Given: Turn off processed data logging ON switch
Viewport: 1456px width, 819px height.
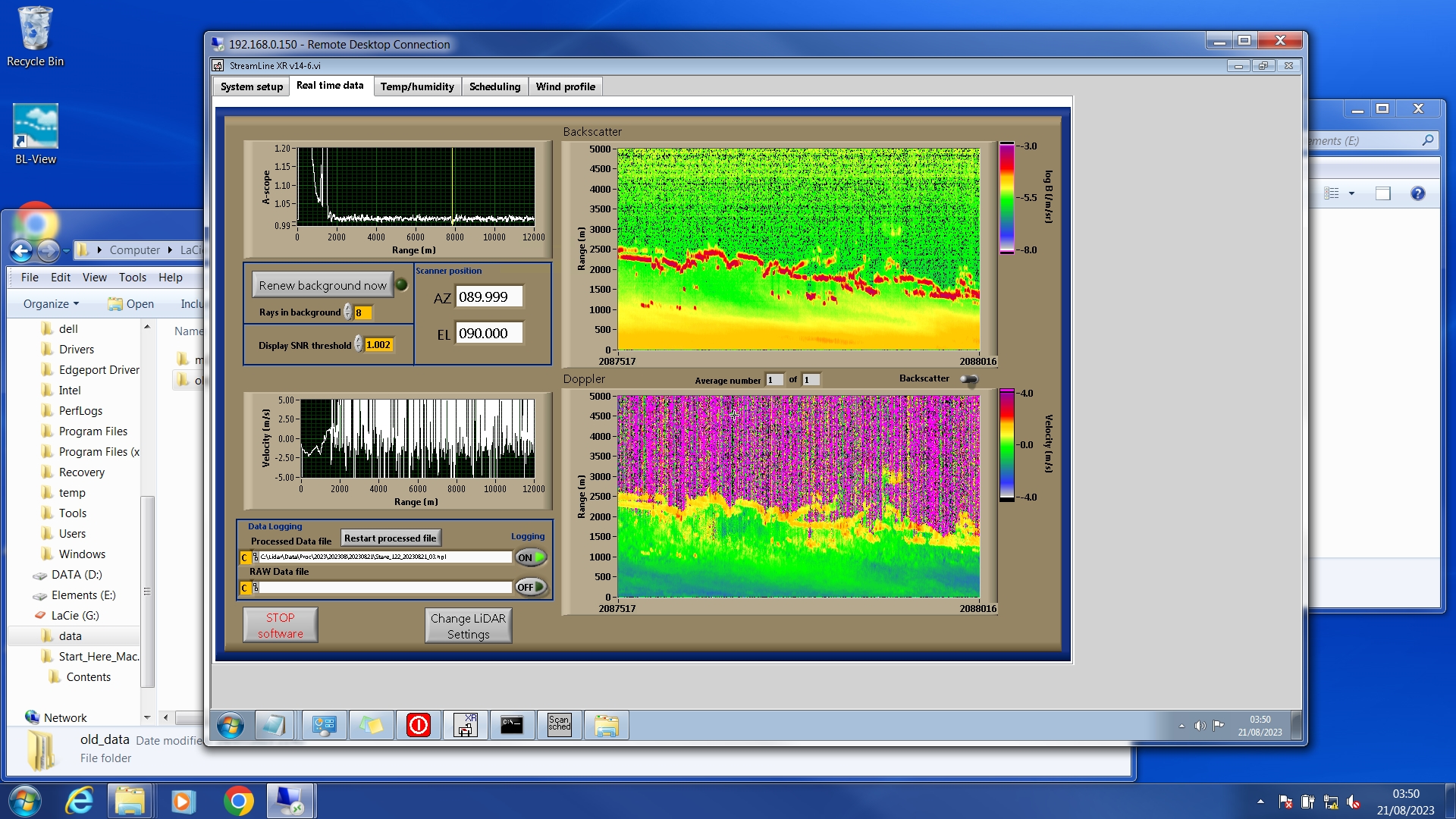Looking at the screenshot, I should tap(531, 557).
